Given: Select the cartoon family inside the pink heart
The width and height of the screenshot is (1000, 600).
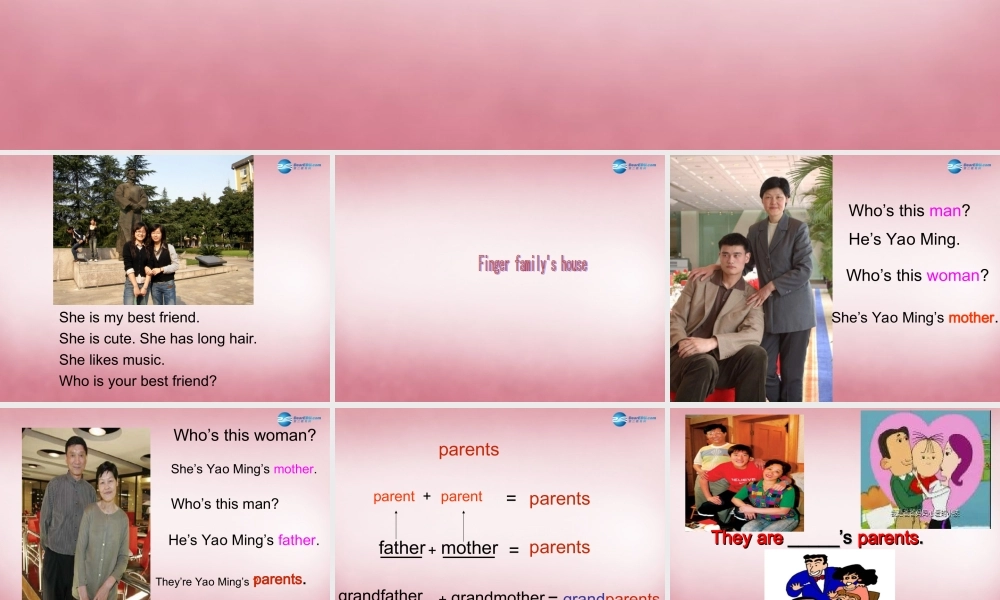Looking at the screenshot, I should 925,469.
